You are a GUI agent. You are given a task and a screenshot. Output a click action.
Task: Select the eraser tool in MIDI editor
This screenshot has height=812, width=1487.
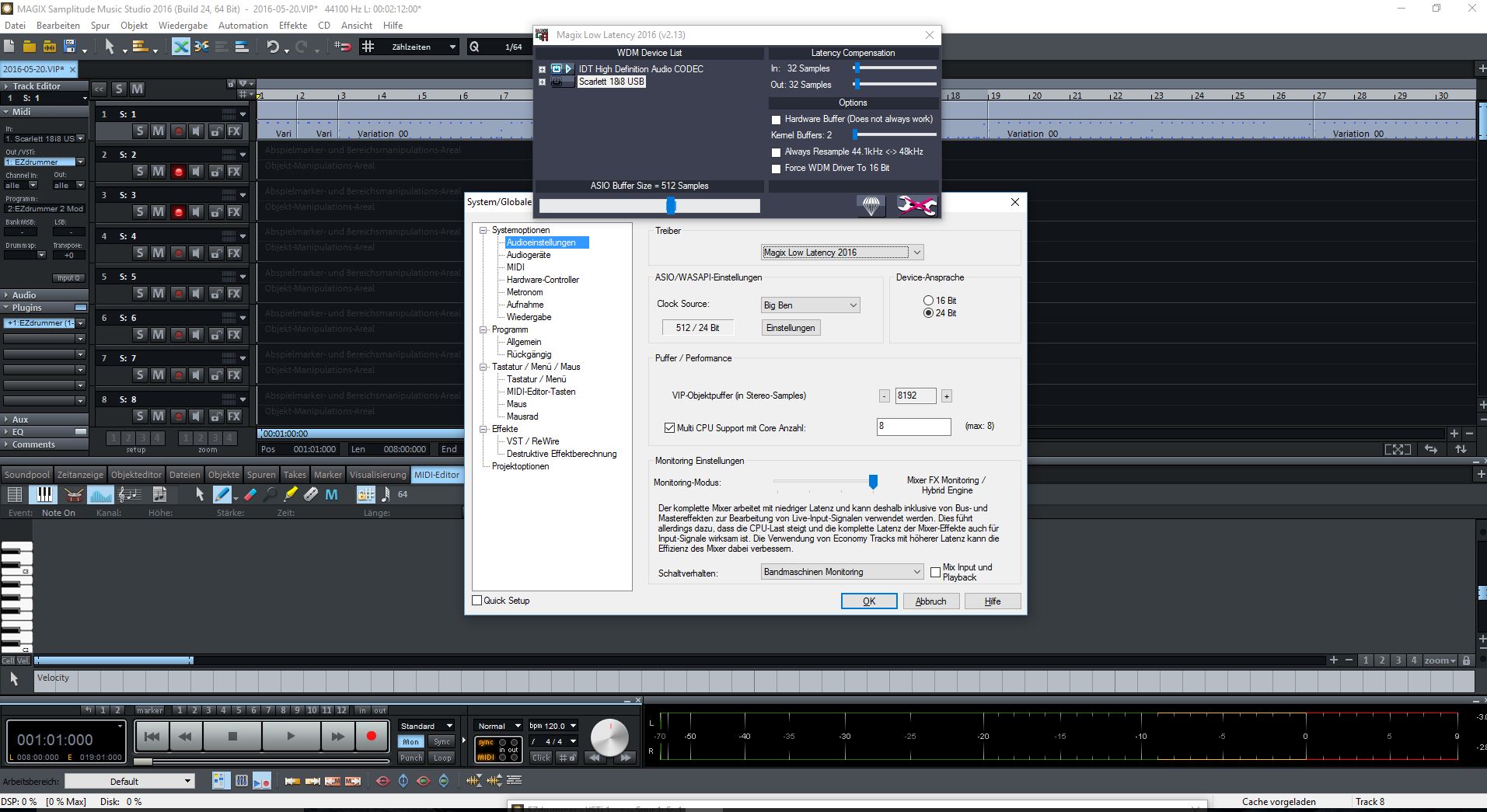click(x=250, y=494)
